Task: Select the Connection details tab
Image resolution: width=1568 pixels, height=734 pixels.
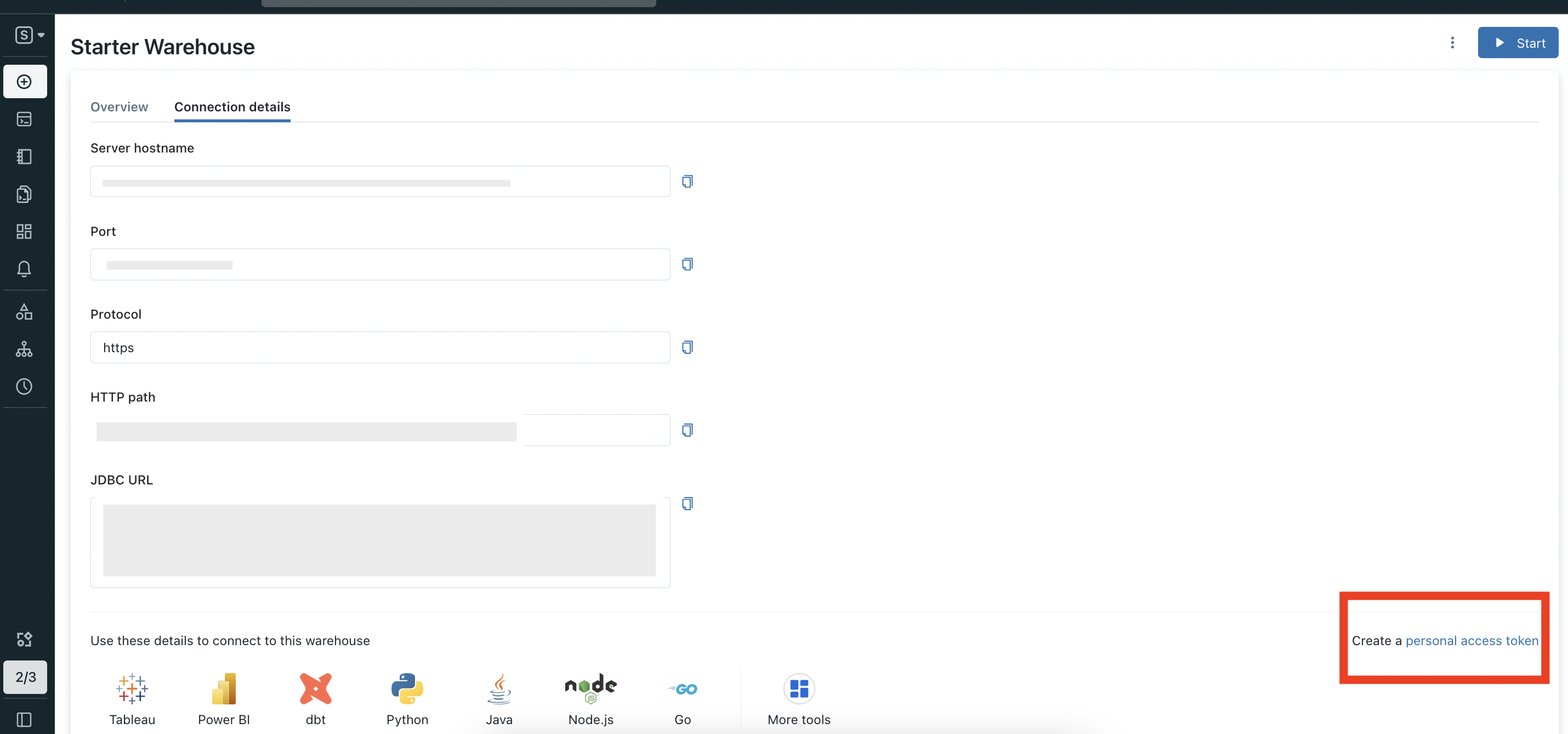Action: tap(232, 106)
